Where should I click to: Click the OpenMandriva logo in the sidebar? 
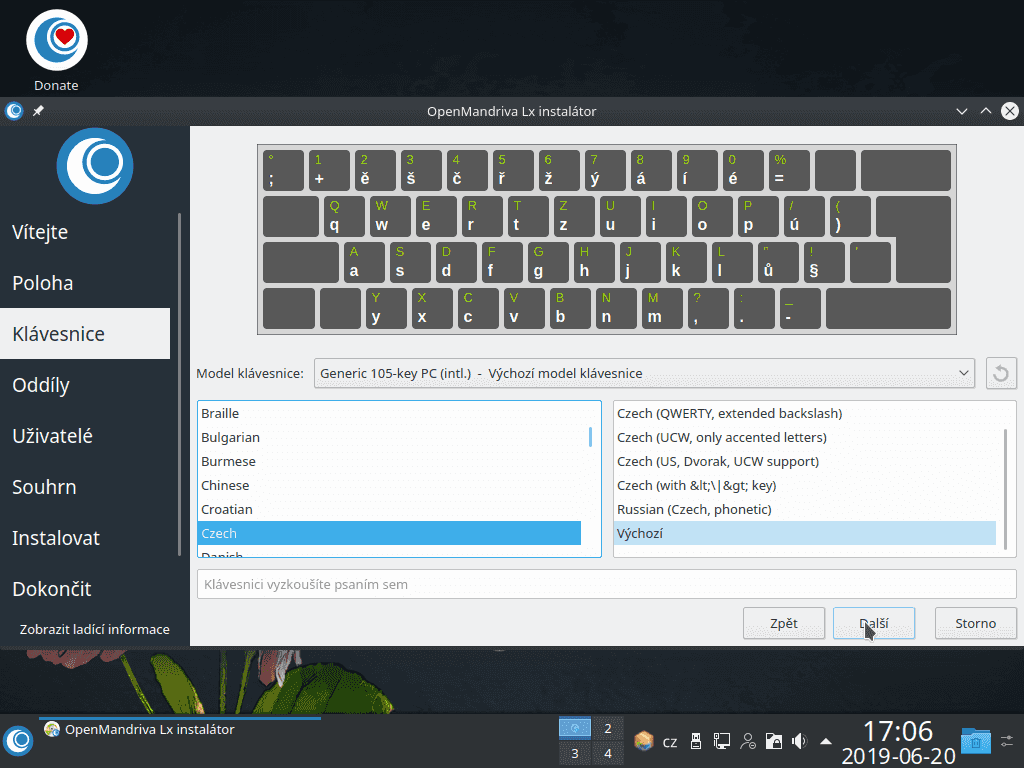pos(95,165)
